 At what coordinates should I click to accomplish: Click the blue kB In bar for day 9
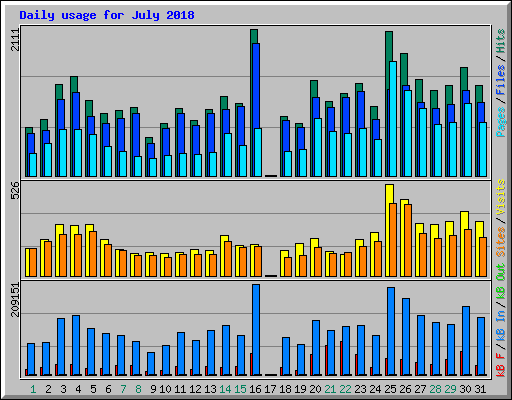tap(151, 363)
